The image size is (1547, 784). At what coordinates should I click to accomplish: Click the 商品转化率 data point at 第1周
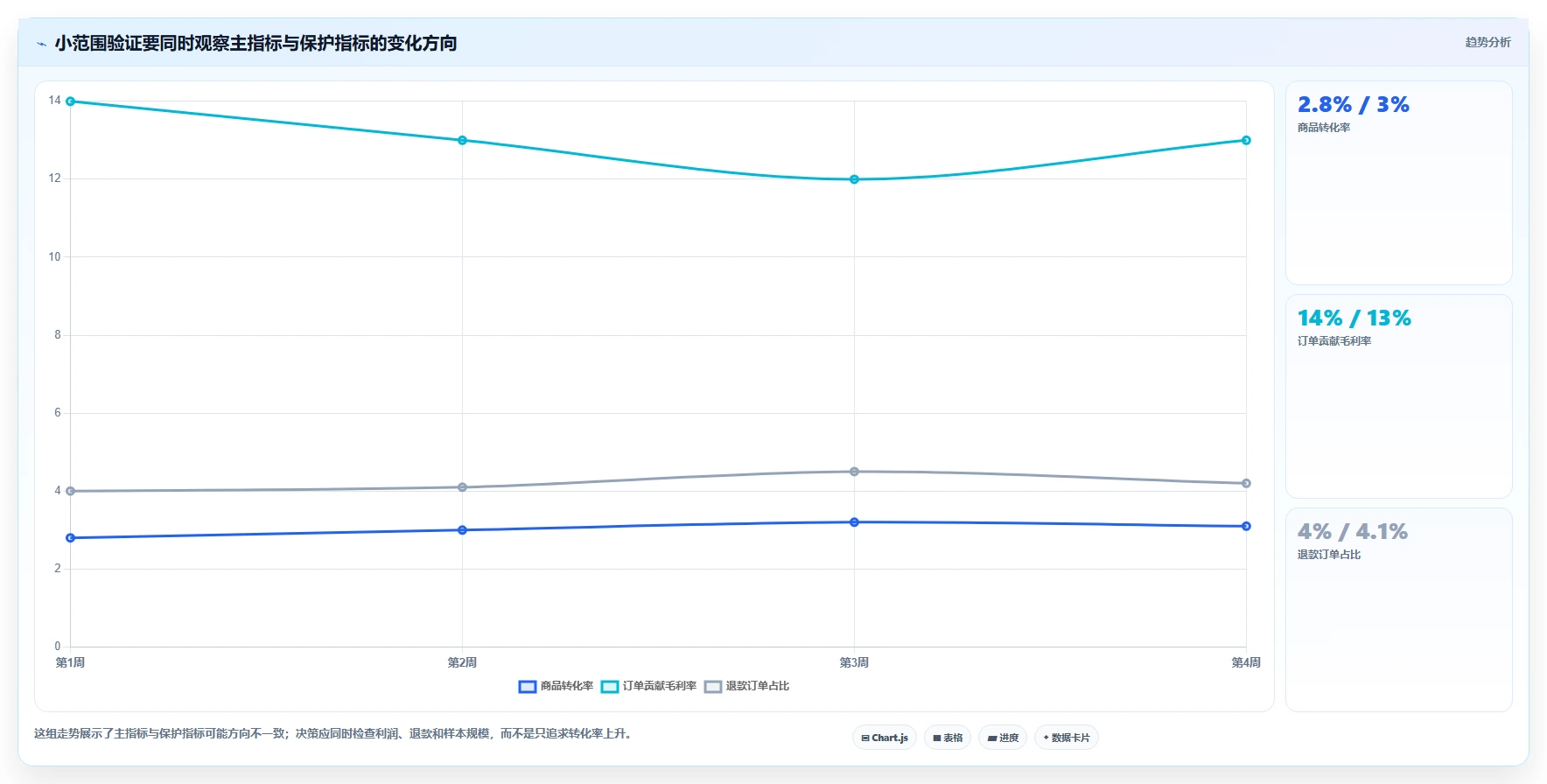70,538
